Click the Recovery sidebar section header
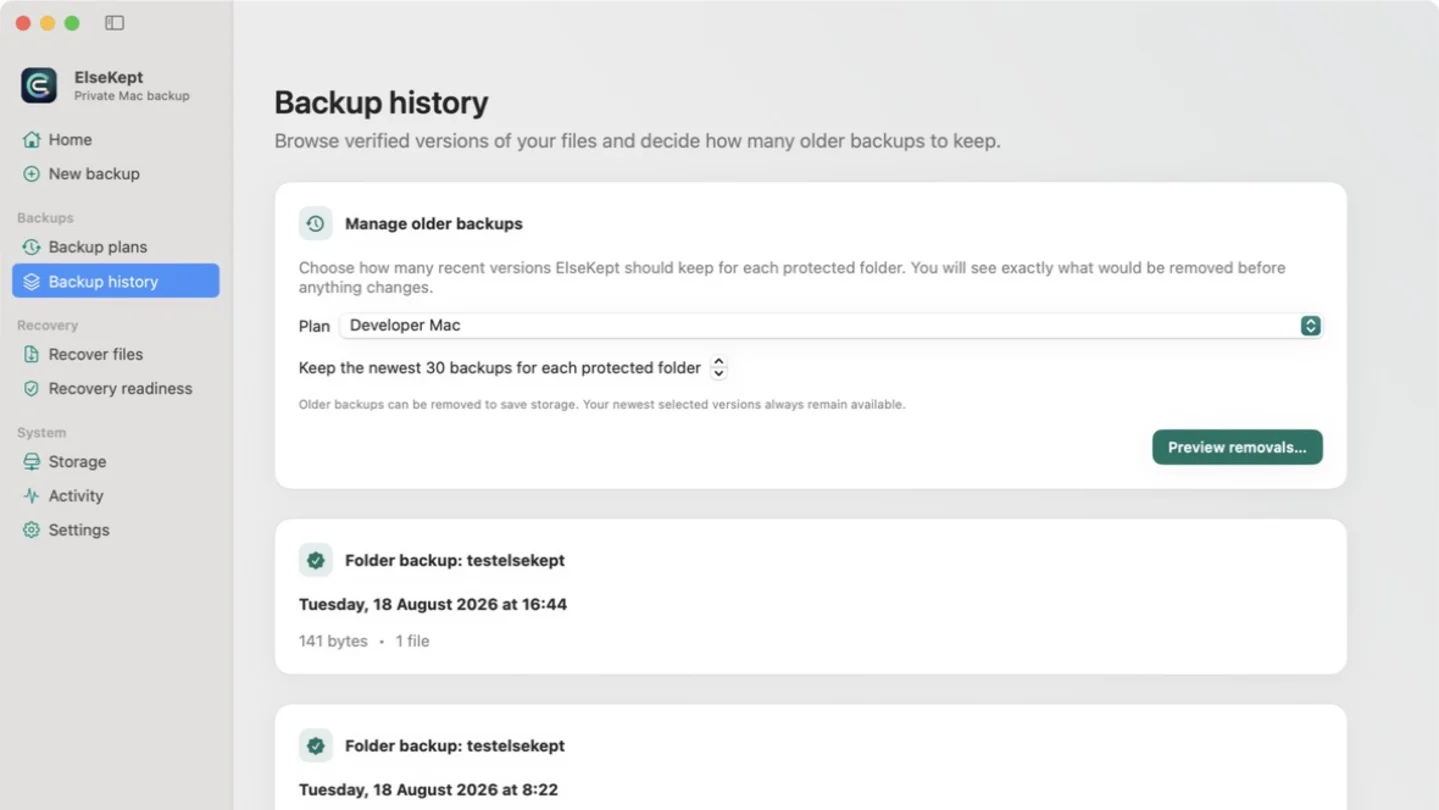Screen dimensions: 1439x810 point(47,326)
